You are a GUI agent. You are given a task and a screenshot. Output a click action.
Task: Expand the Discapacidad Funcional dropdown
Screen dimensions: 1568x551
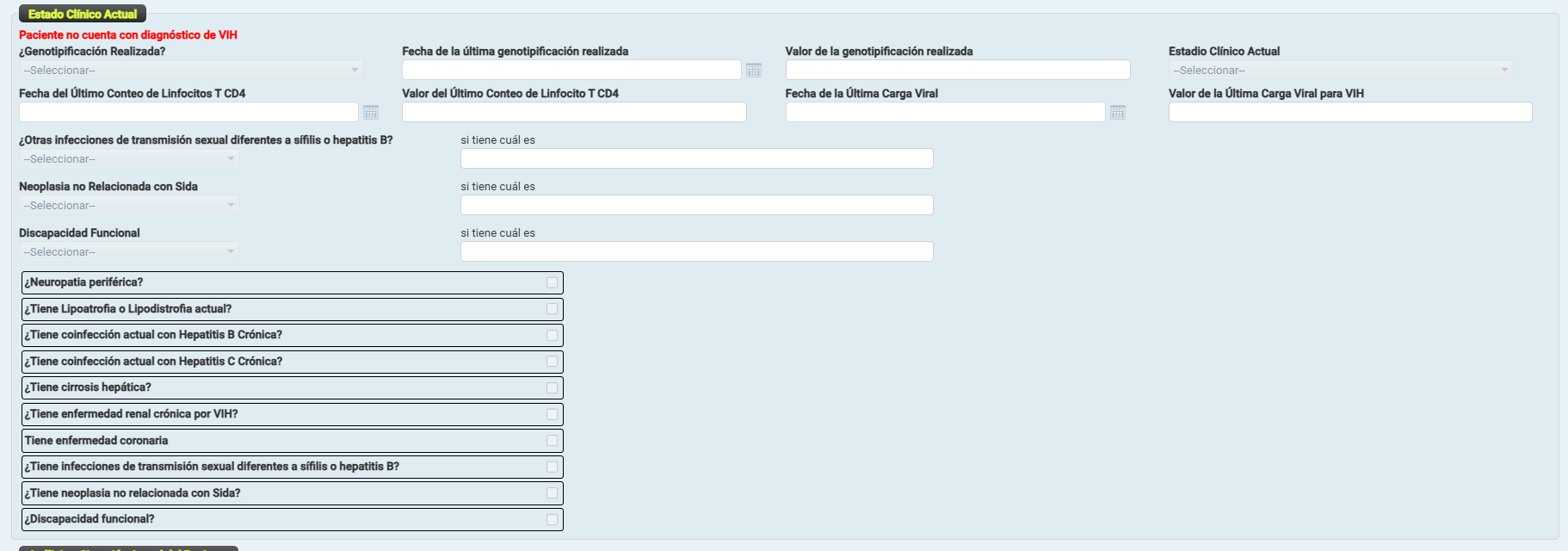129,252
